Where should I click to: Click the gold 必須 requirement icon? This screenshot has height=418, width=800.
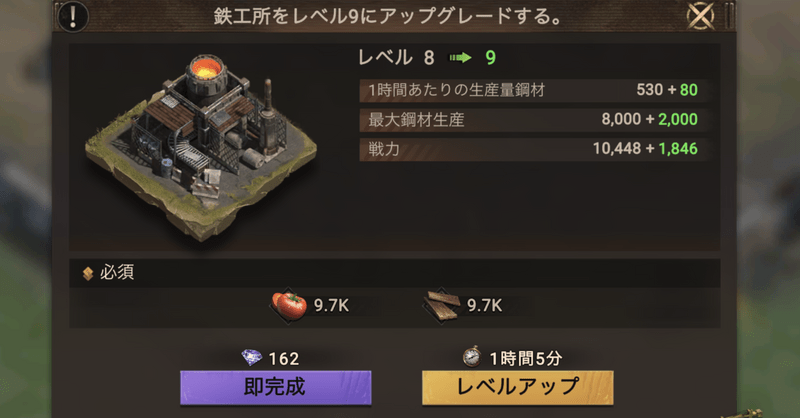pyautogui.click(x=88, y=274)
